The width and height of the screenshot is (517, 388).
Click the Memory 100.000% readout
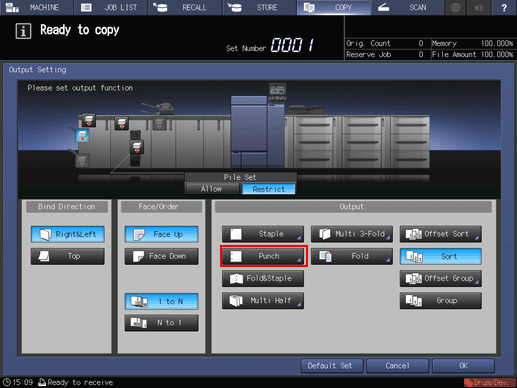pyautogui.click(x=472, y=43)
